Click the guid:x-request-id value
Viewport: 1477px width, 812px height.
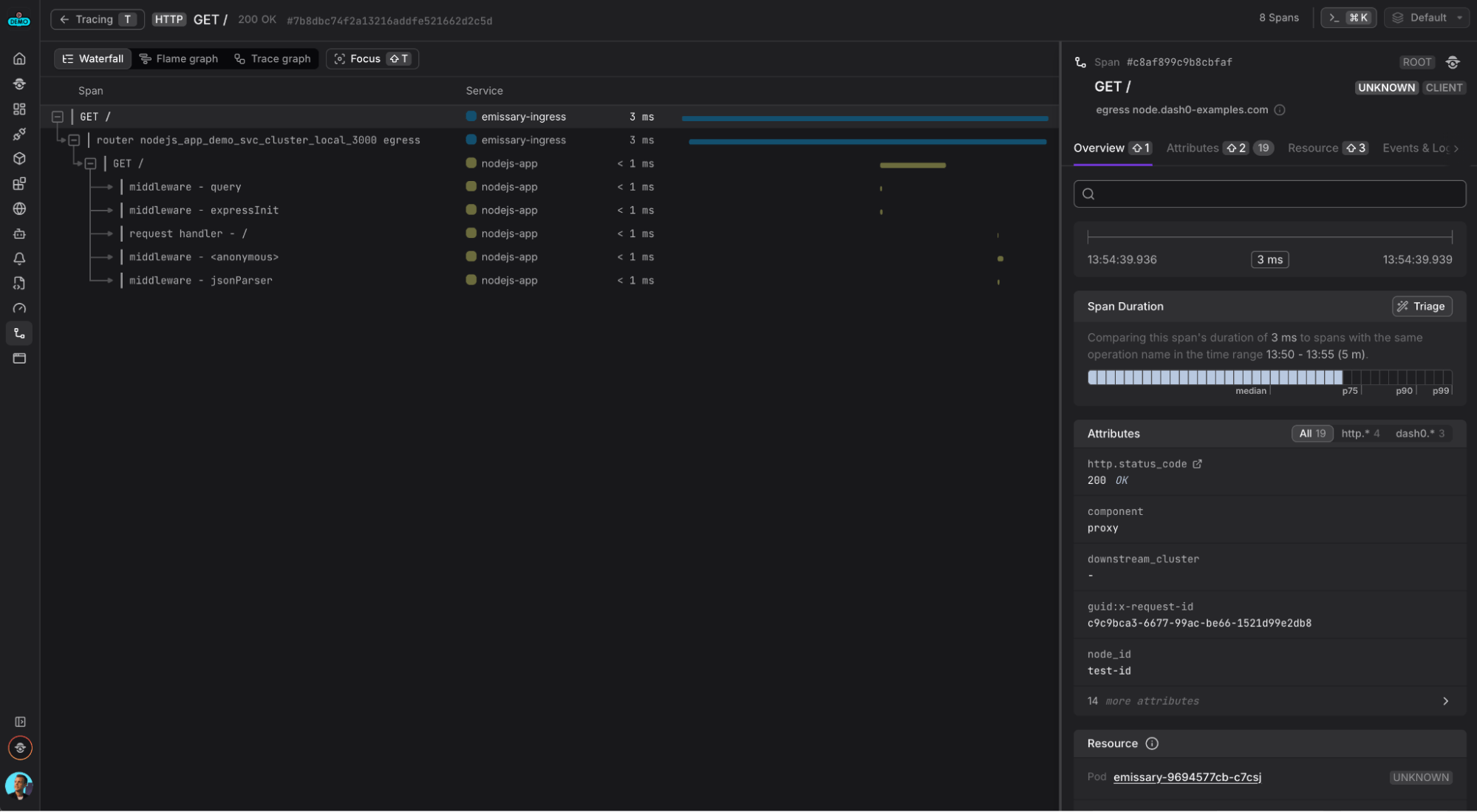(1199, 624)
